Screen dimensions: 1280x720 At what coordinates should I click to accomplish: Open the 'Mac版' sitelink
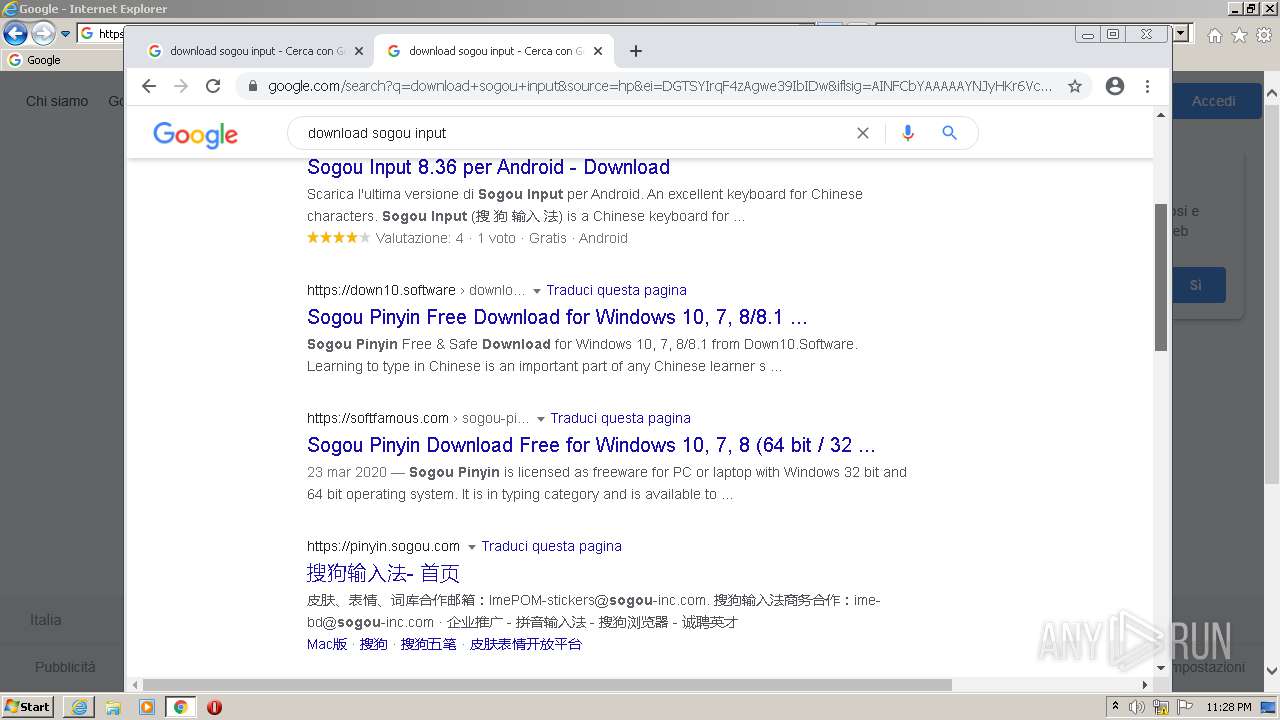(327, 644)
